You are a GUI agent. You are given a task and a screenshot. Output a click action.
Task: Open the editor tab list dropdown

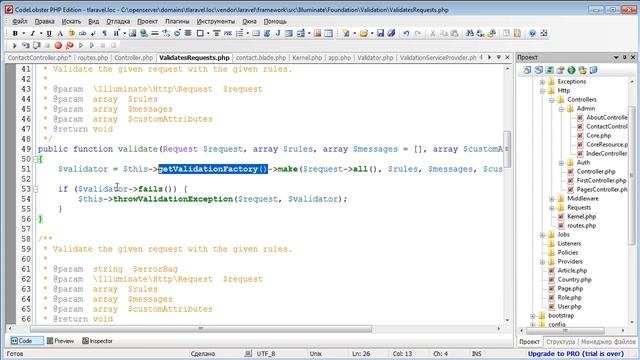[x=499, y=58]
